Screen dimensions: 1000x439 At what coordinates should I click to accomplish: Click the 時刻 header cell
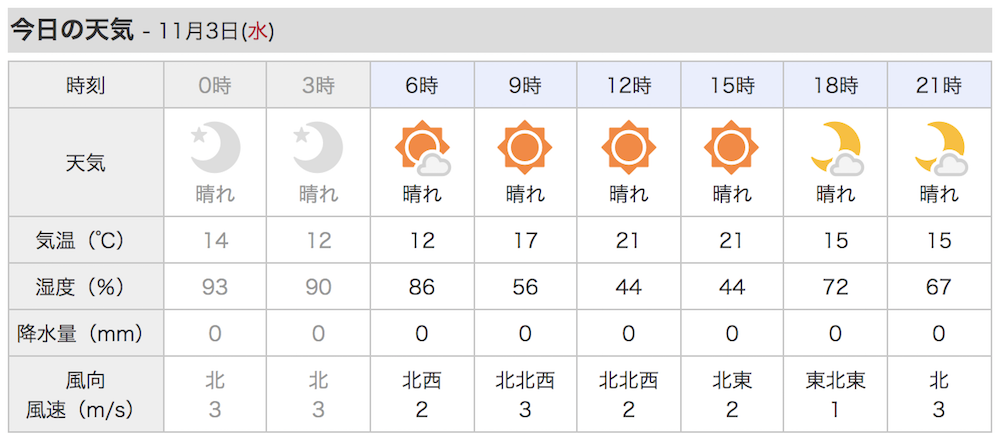[86, 85]
